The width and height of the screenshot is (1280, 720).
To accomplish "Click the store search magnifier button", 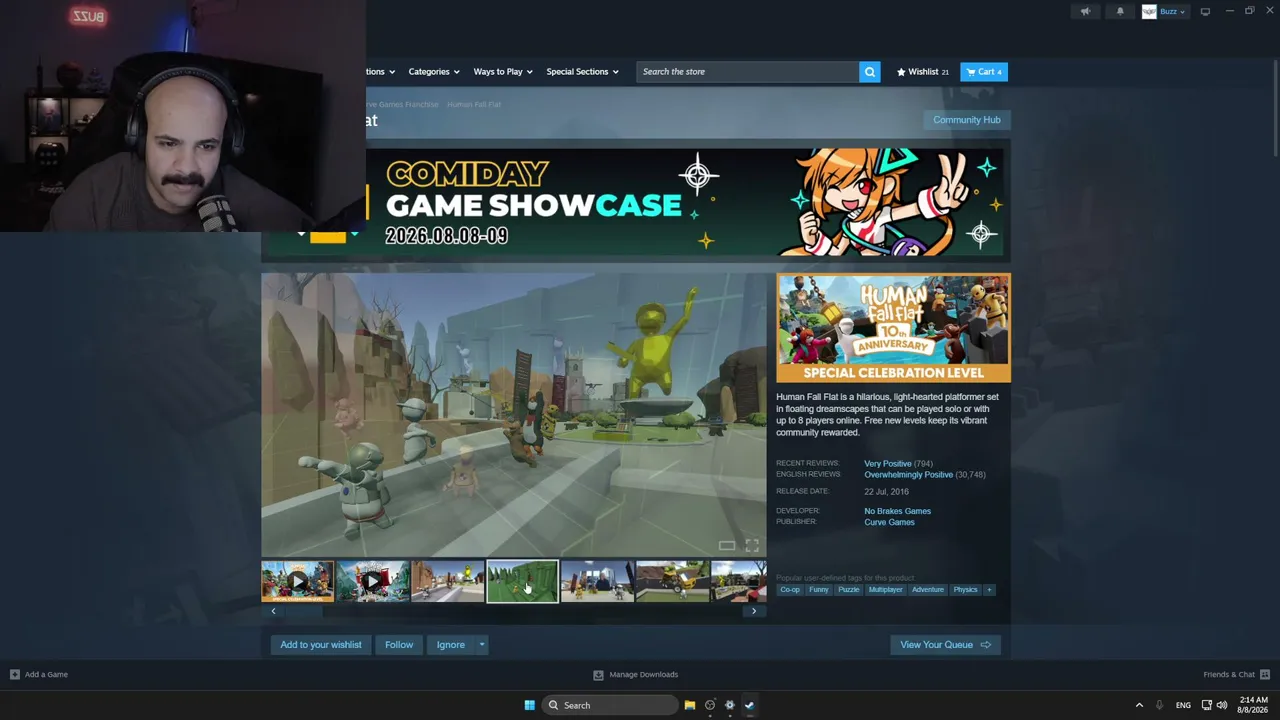I will [870, 72].
